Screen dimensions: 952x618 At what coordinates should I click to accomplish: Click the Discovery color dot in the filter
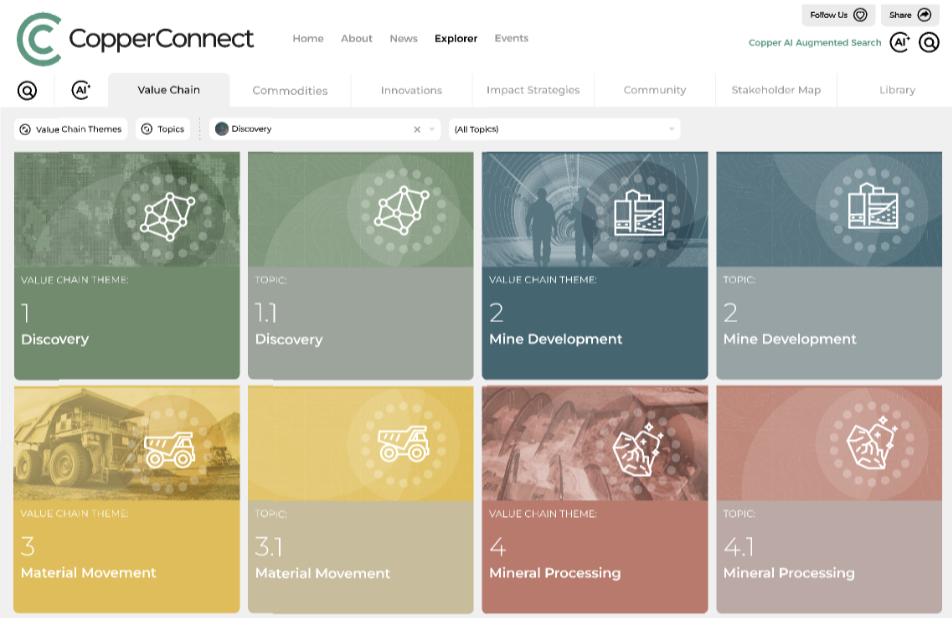coord(222,129)
